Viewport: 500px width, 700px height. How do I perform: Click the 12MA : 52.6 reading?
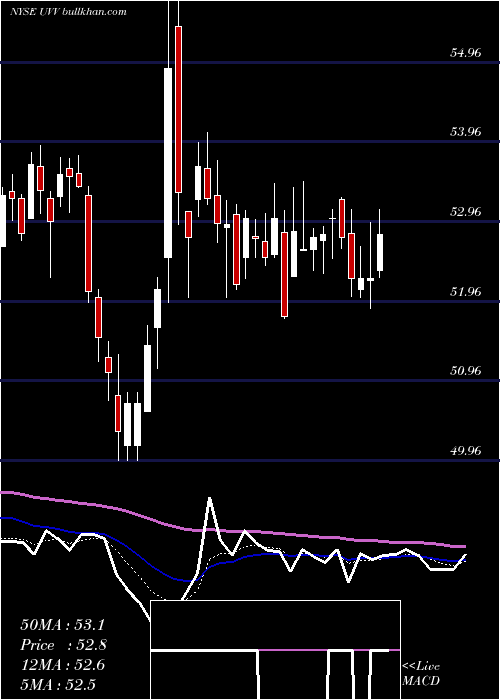[x=62, y=665]
